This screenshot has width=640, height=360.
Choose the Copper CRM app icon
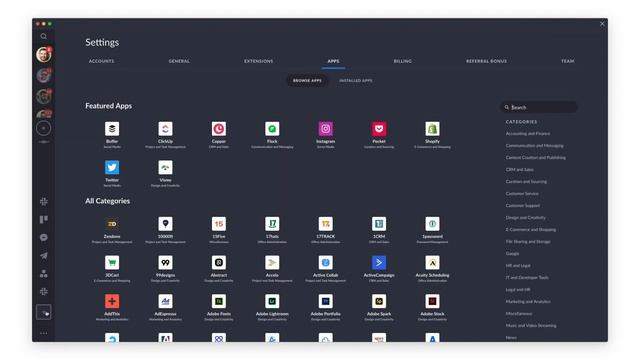coord(219,129)
